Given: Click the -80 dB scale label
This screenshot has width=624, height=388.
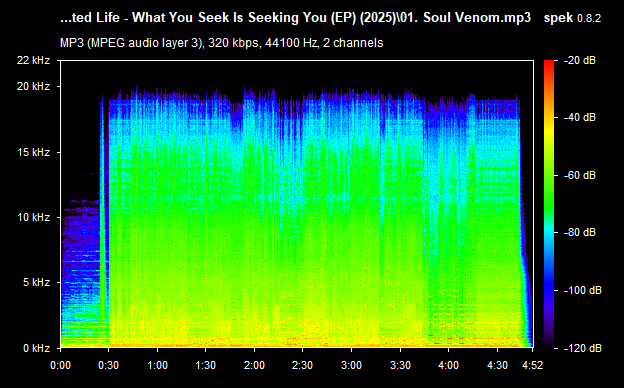Looking at the screenshot, I should (x=580, y=232).
